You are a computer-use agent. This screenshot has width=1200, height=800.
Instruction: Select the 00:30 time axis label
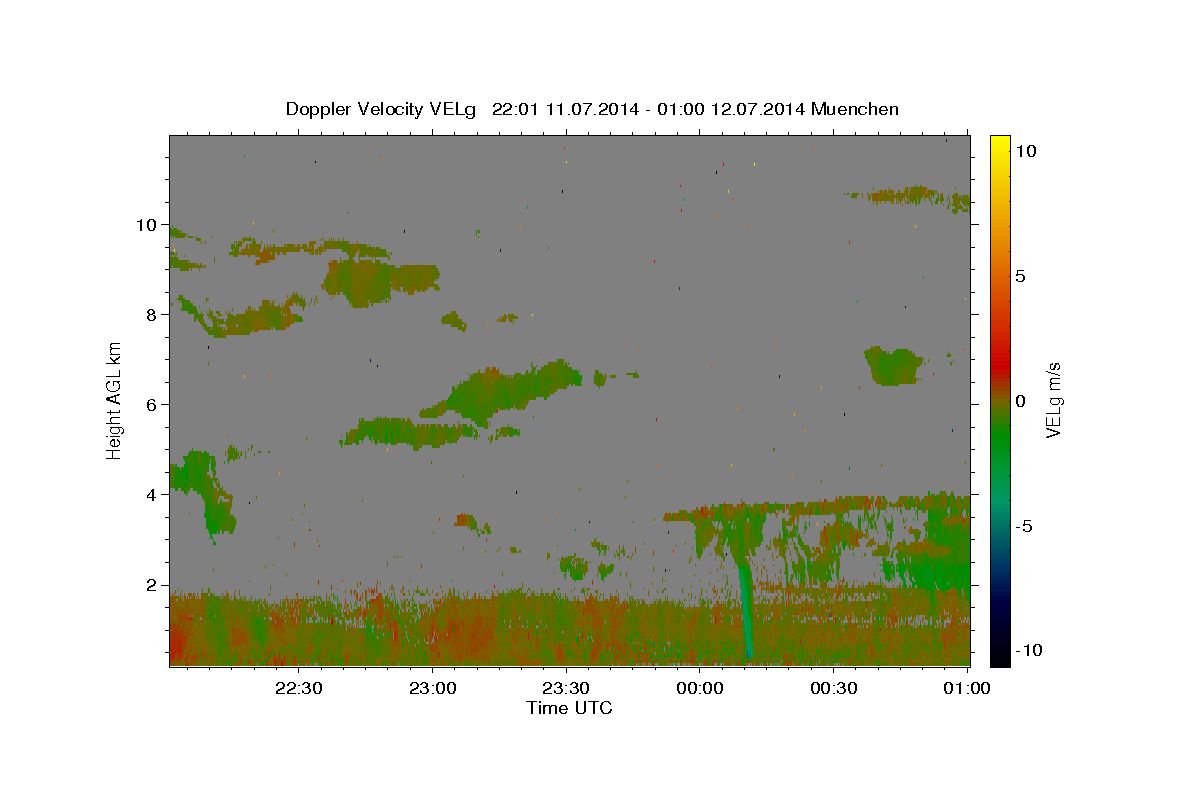point(834,688)
